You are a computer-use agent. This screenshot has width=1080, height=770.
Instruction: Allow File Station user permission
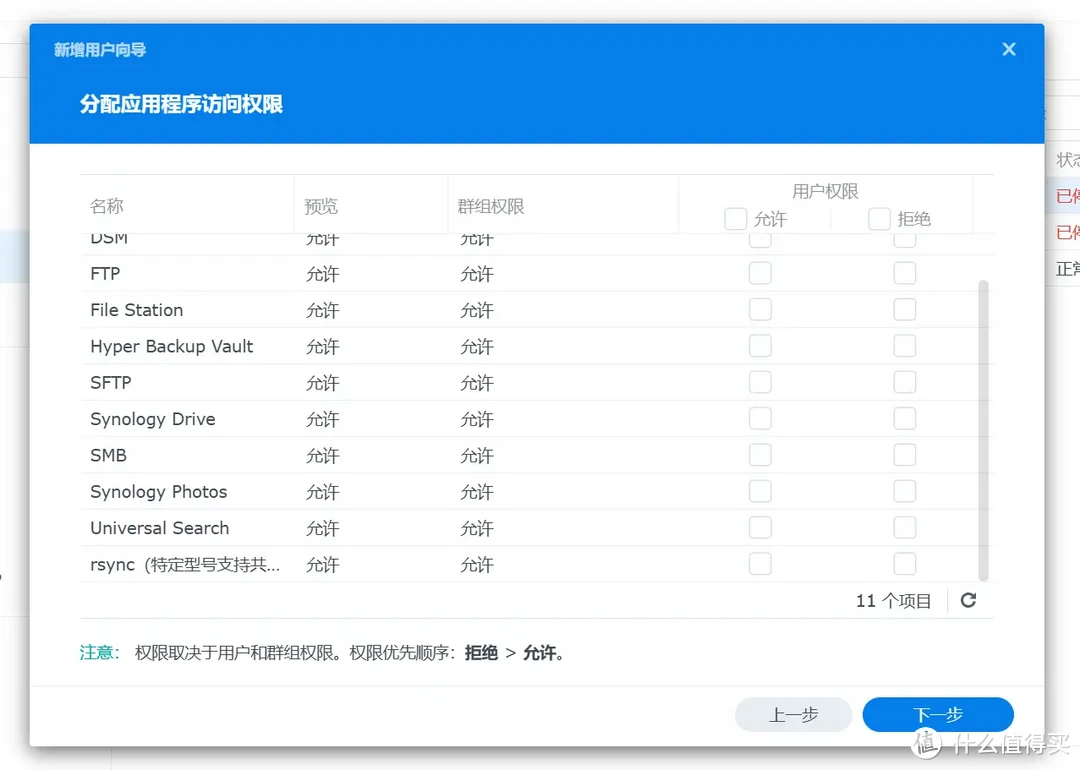click(x=760, y=309)
